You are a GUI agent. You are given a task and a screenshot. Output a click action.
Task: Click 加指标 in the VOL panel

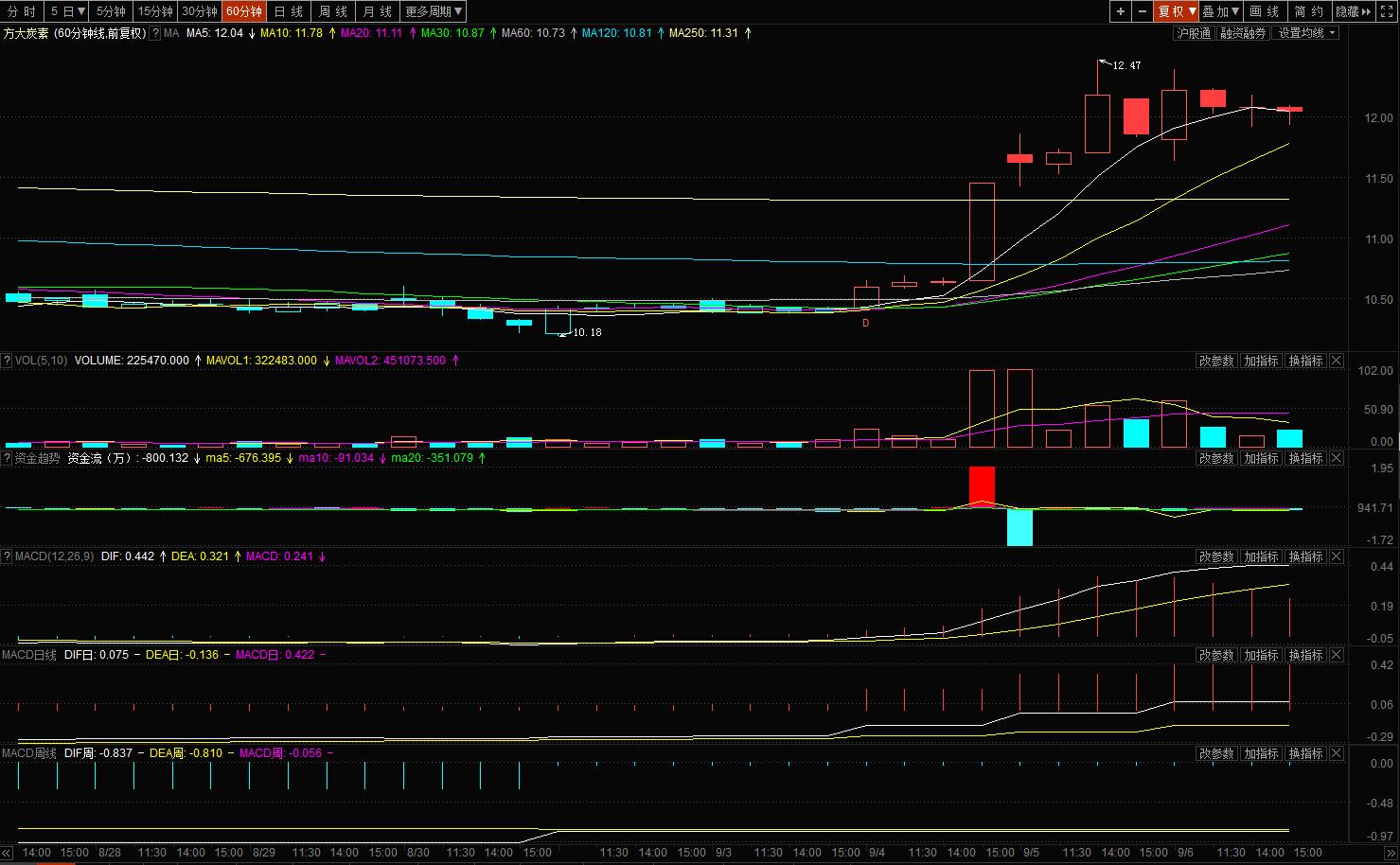coord(1261,361)
